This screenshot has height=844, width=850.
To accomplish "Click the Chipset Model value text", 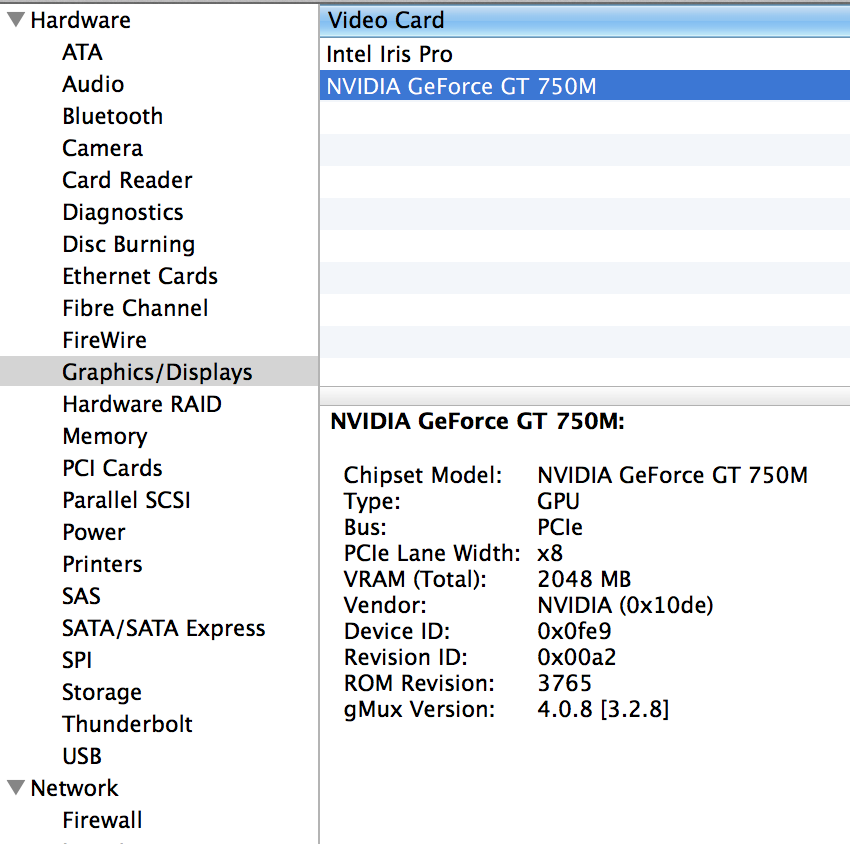I will pos(672,475).
